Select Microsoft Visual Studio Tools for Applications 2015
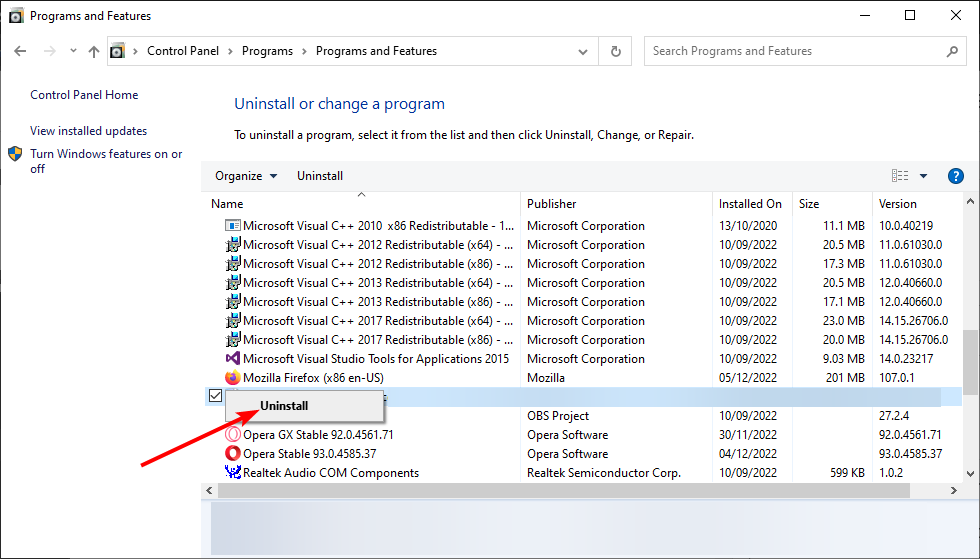The image size is (980, 559). click(376, 359)
